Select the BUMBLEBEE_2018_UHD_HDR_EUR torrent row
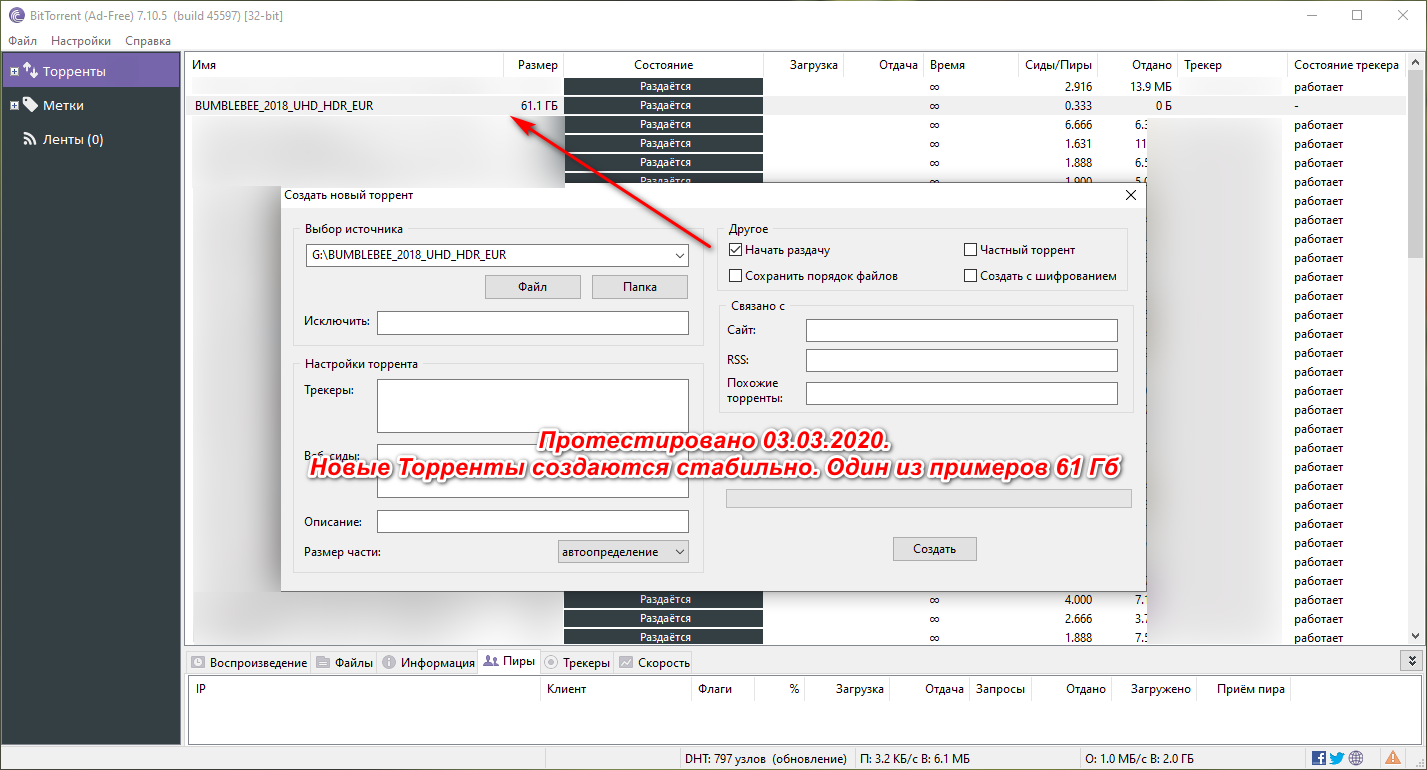 [795, 105]
